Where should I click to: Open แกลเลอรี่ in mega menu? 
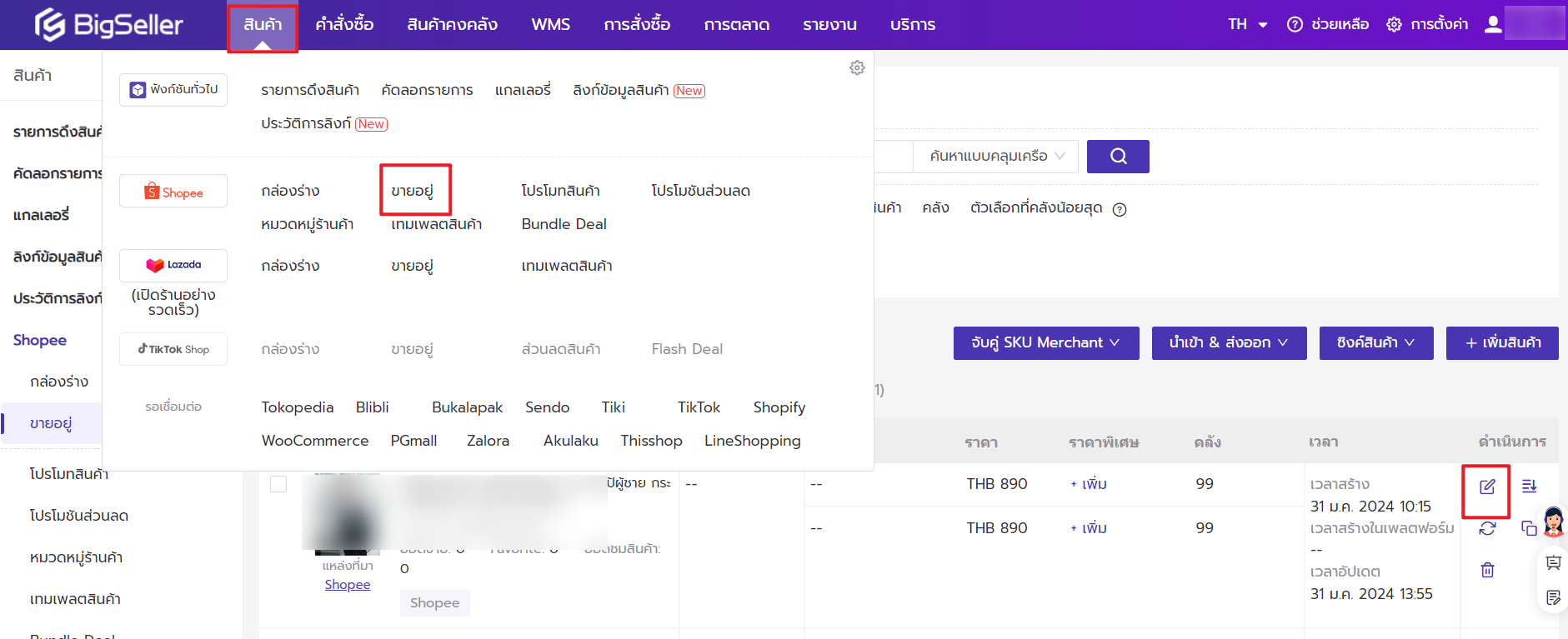coord(523,90)
